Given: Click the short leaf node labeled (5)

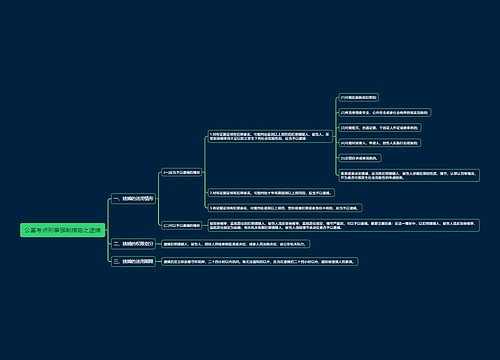Looking at the screenshot, I should click(360, 158).
